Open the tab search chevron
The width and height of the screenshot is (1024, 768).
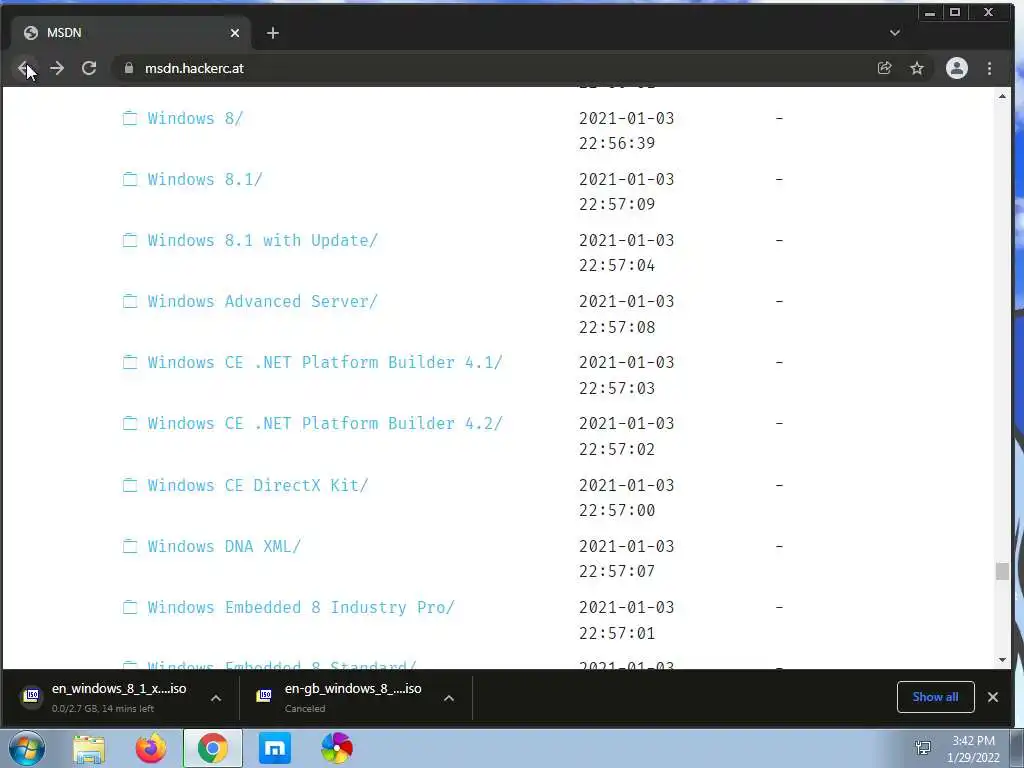895,33
